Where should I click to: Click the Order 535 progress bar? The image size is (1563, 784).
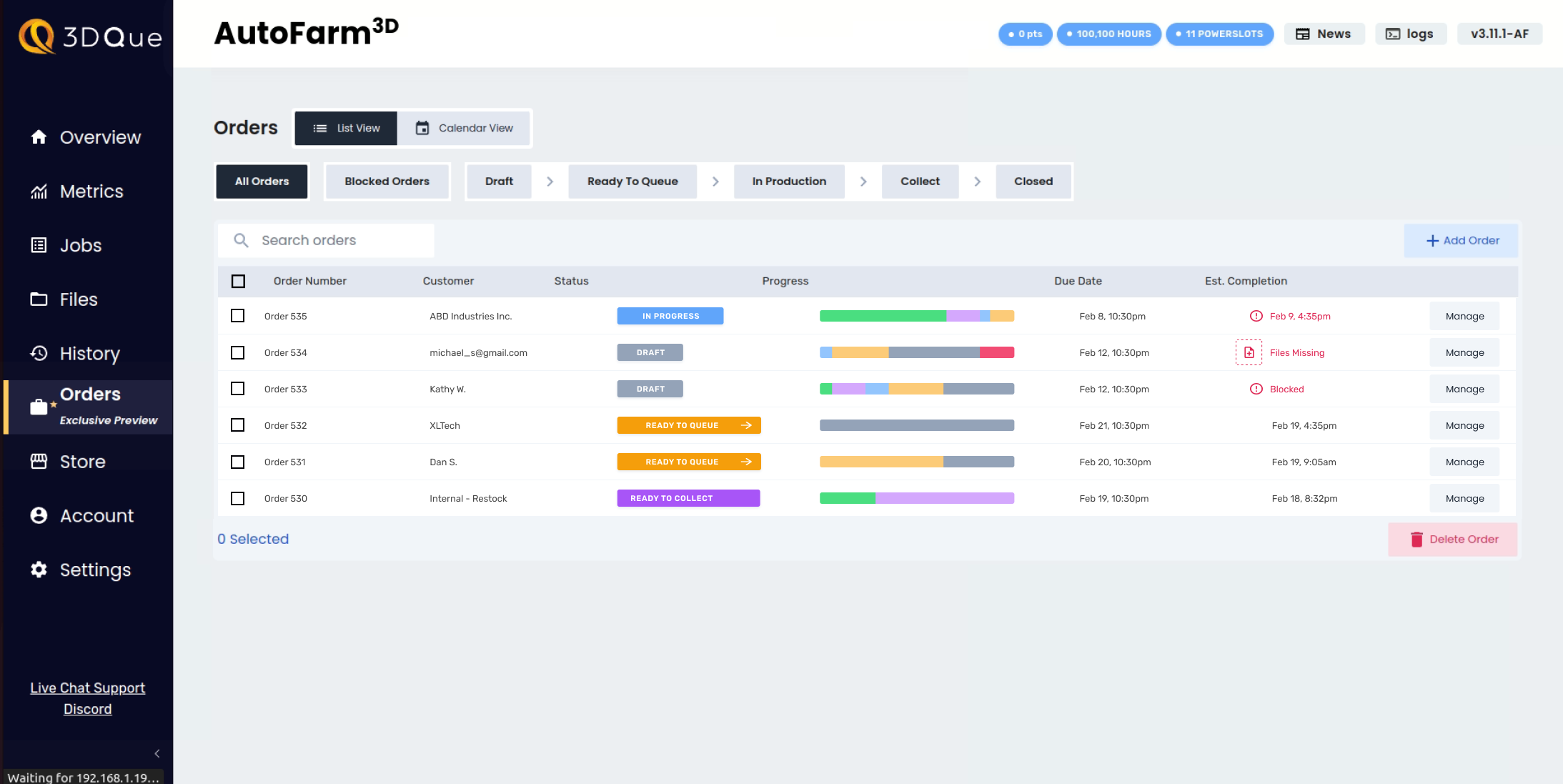click(916, 316)
